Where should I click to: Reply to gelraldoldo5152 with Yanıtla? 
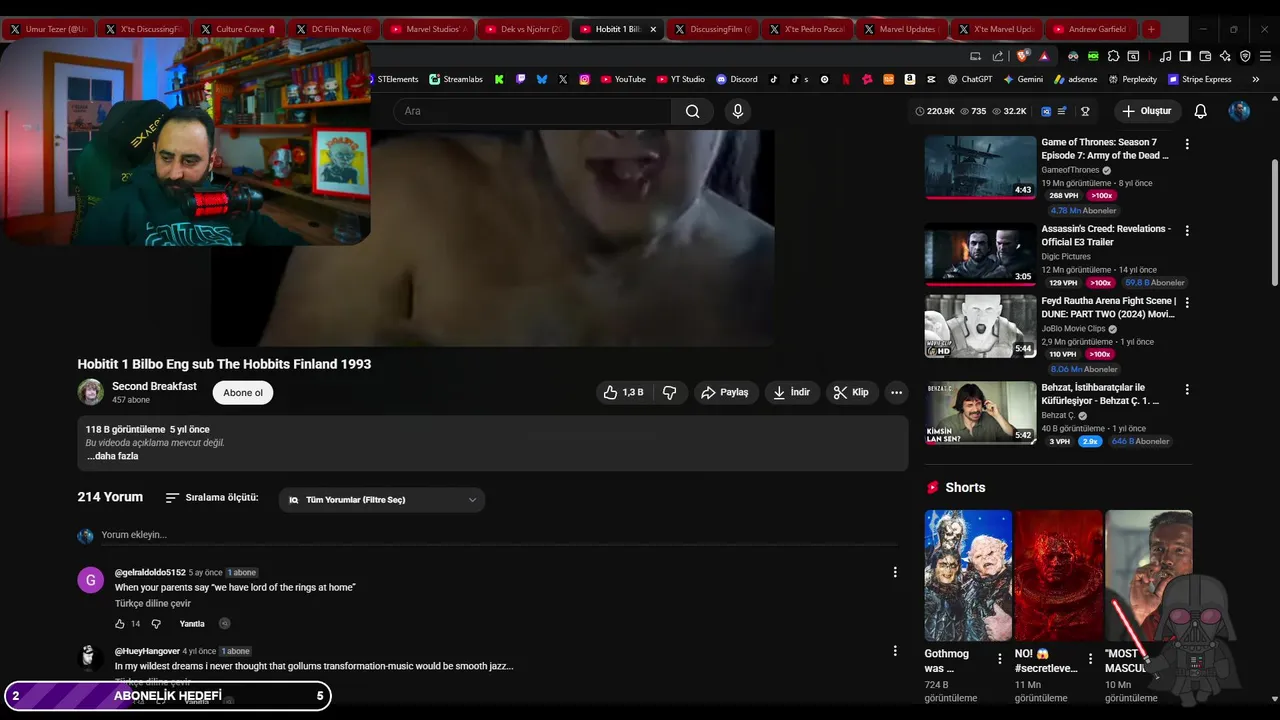click(192, 624)
